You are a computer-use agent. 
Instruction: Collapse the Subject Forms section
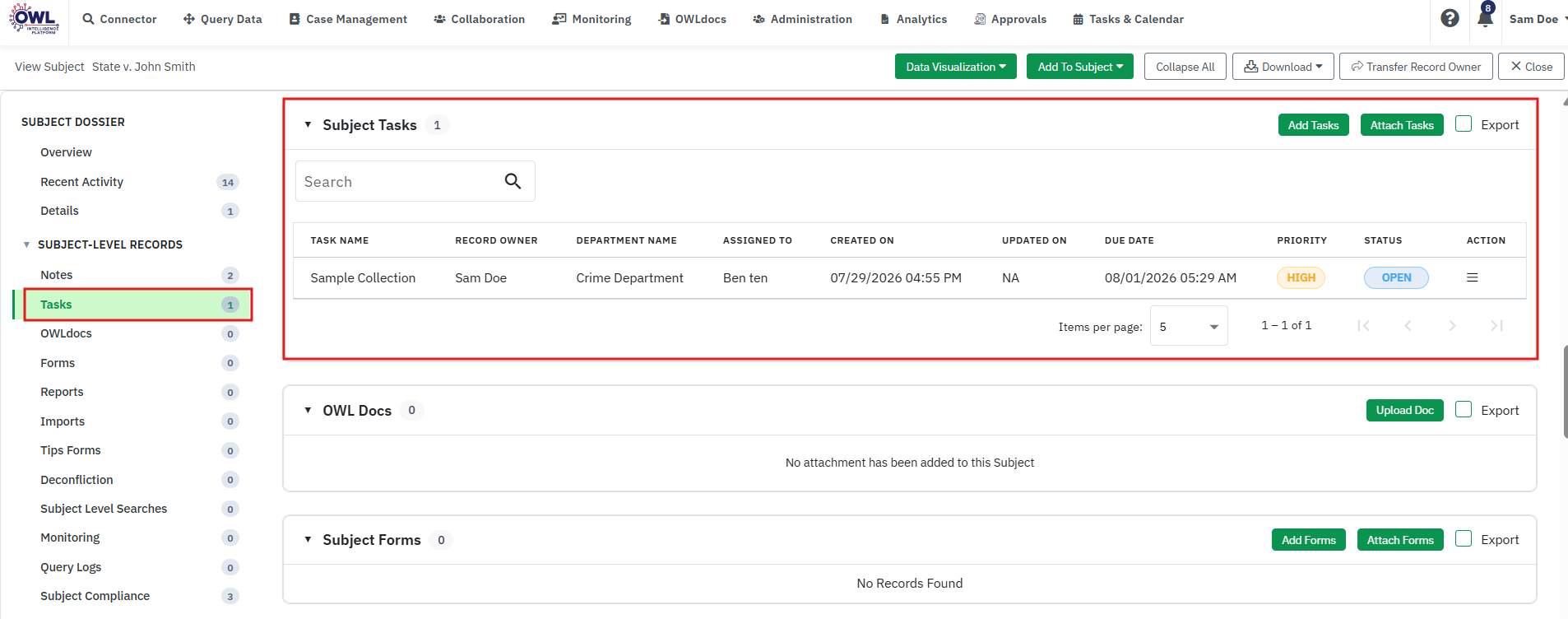[308, 540]
